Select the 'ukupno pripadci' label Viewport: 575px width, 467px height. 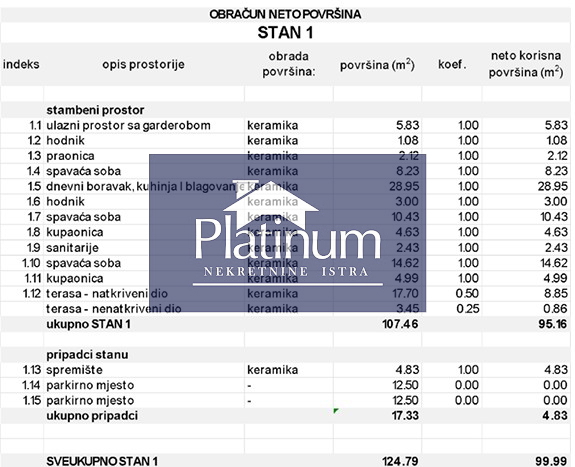coord(92,416)
